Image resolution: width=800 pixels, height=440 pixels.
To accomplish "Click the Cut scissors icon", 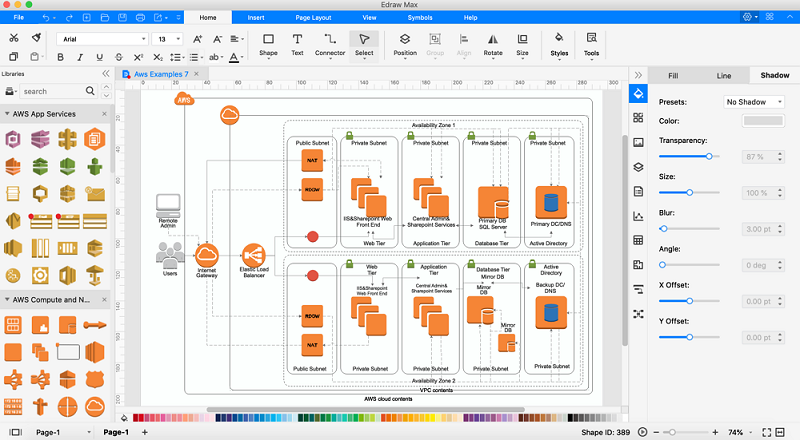I will 14,38.
